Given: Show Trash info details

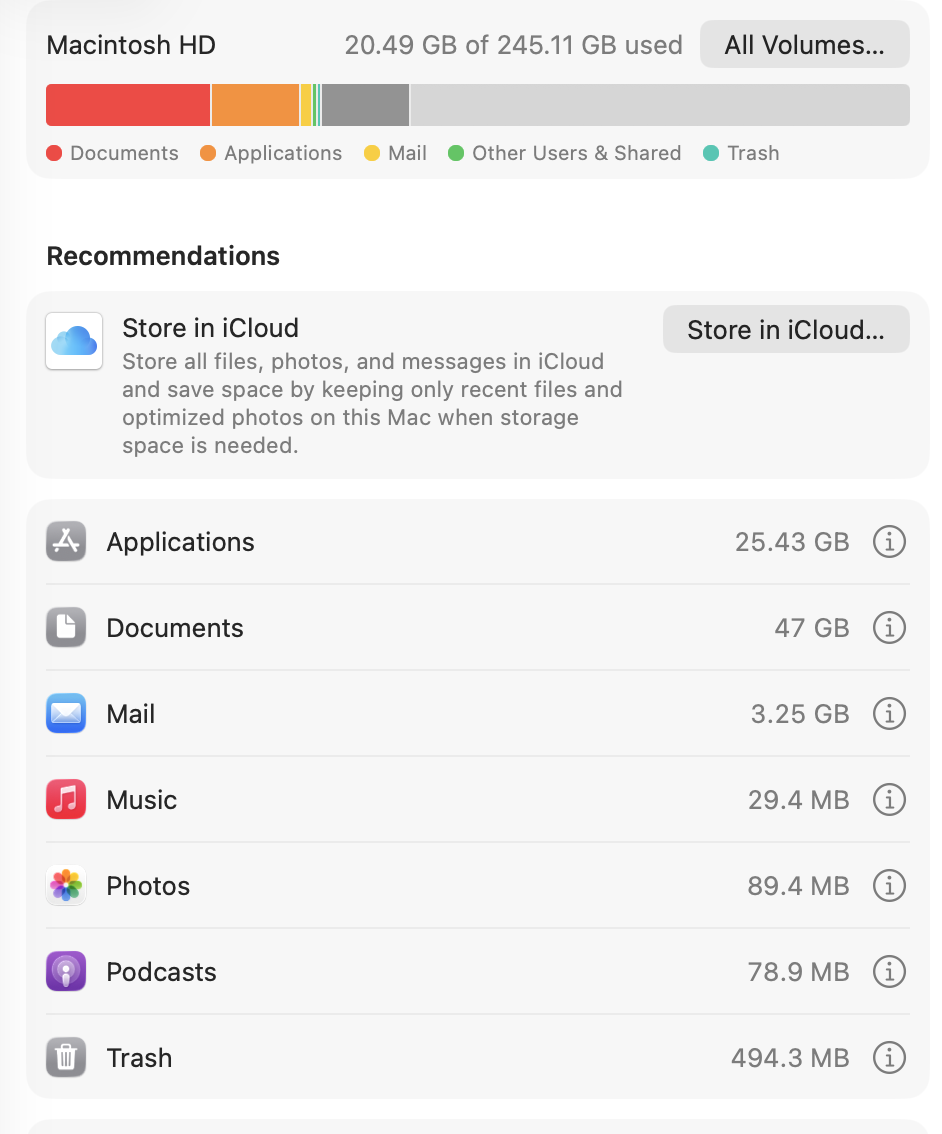Looking at the screenshot, I should point(889,1058).
